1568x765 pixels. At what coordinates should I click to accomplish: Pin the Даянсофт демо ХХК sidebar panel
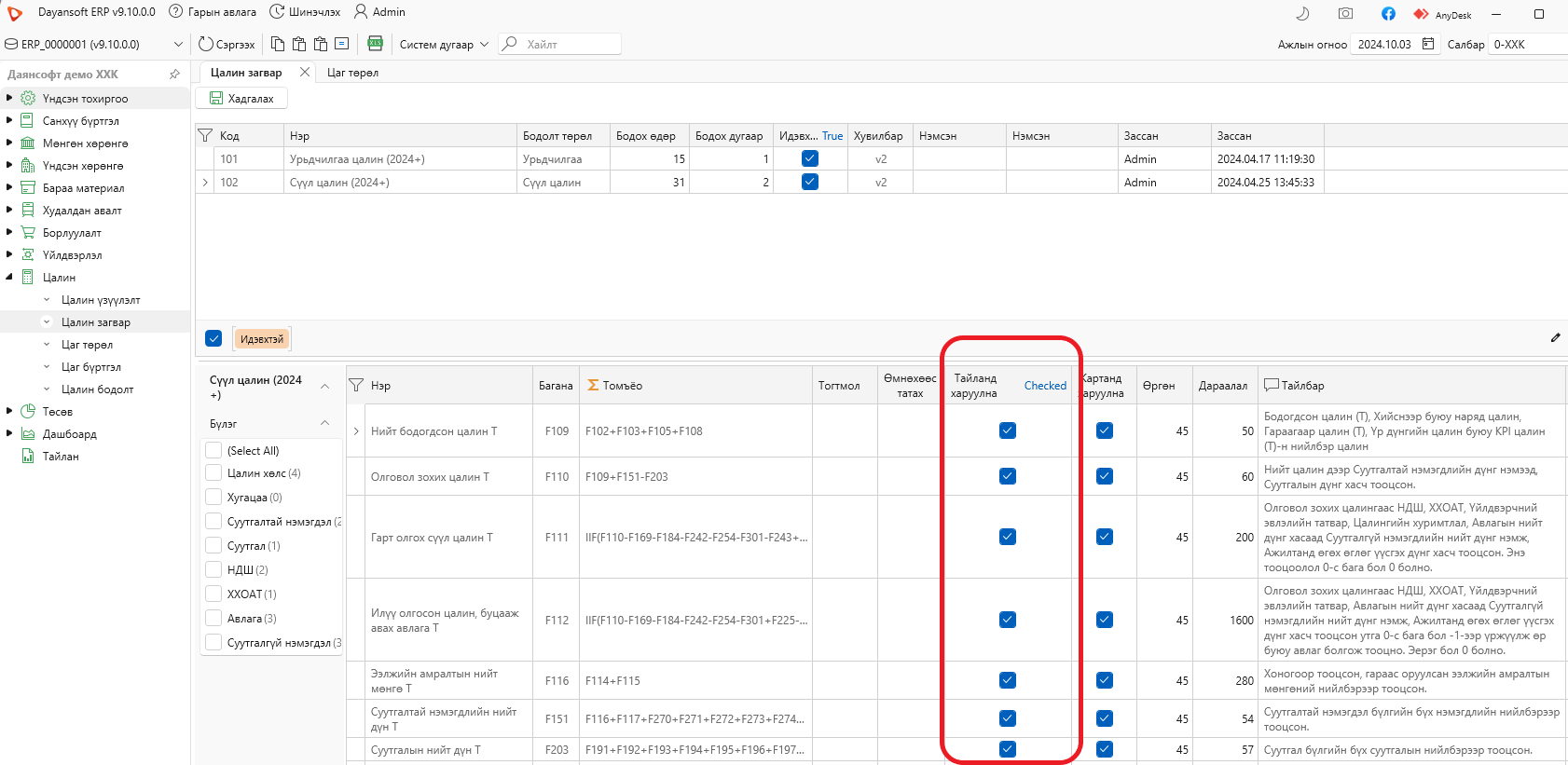(174, 74)
